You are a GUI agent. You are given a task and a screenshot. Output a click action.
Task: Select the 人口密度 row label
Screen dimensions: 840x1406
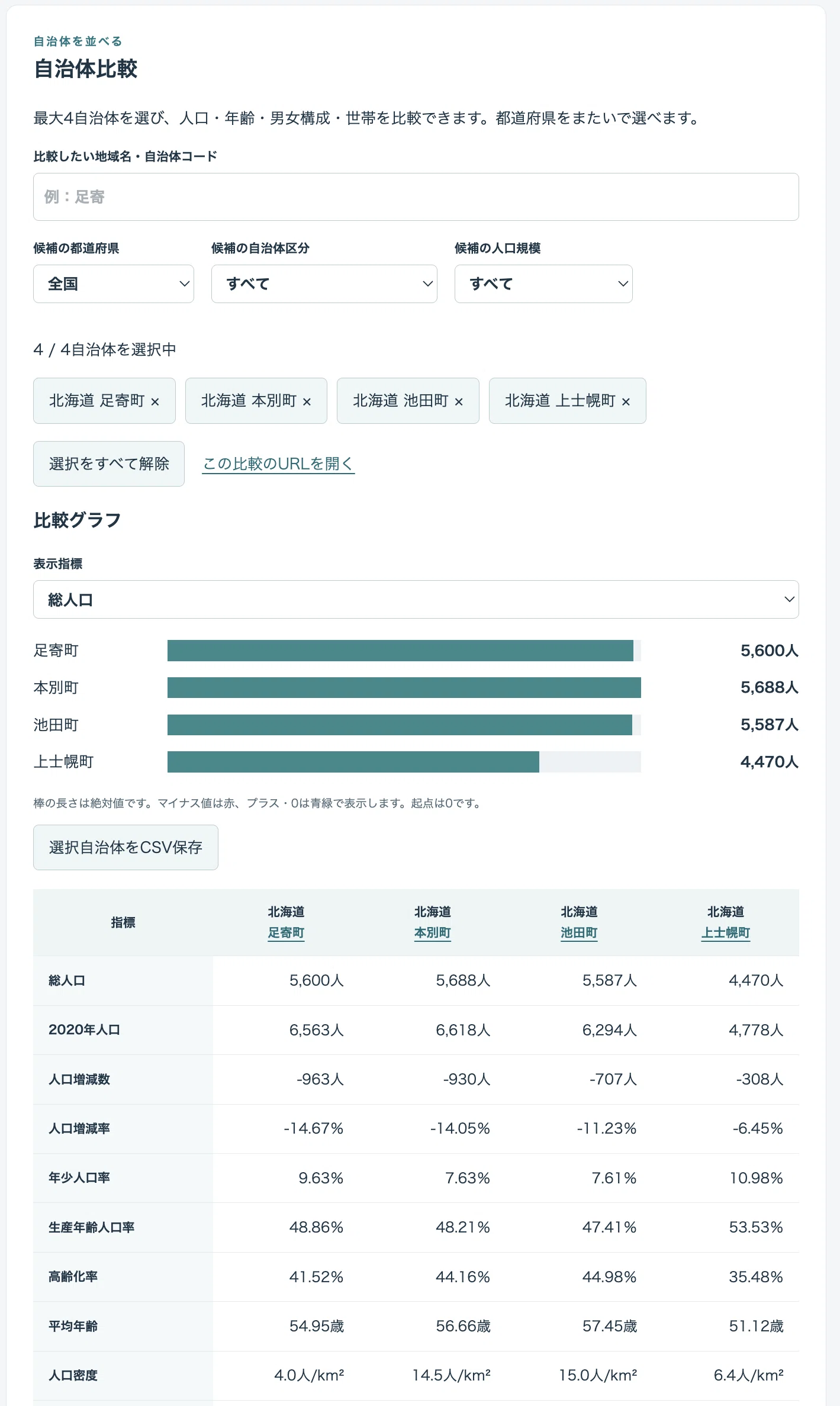(73, 1375)
